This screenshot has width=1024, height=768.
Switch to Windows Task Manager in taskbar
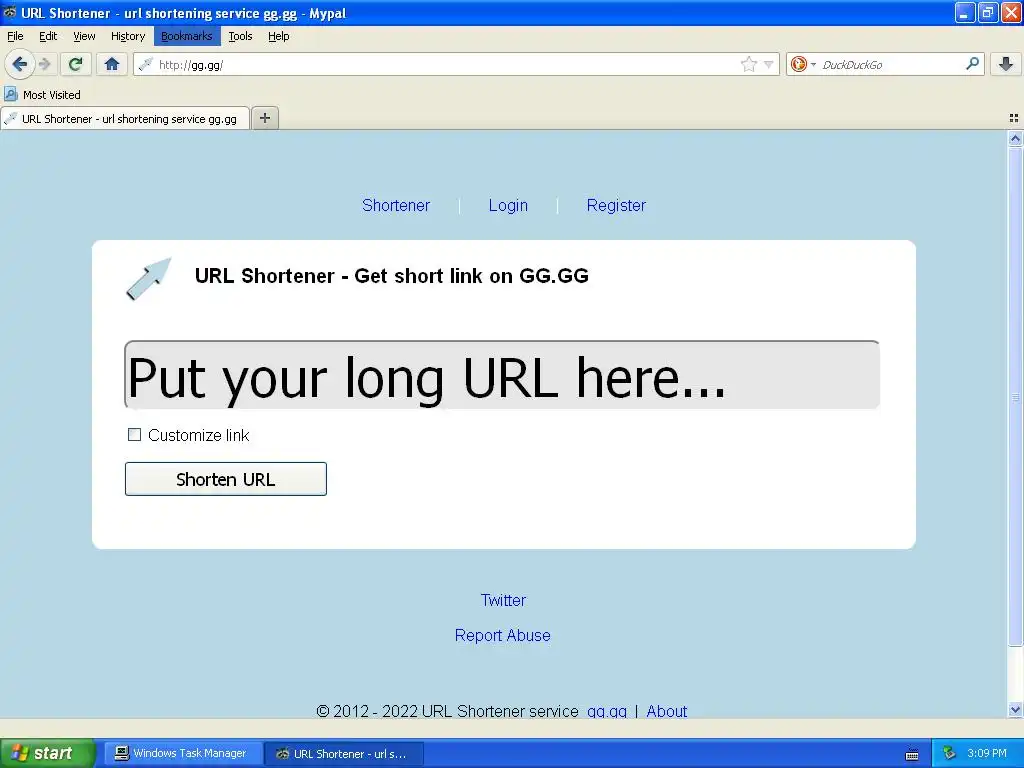tap(183, 753)
